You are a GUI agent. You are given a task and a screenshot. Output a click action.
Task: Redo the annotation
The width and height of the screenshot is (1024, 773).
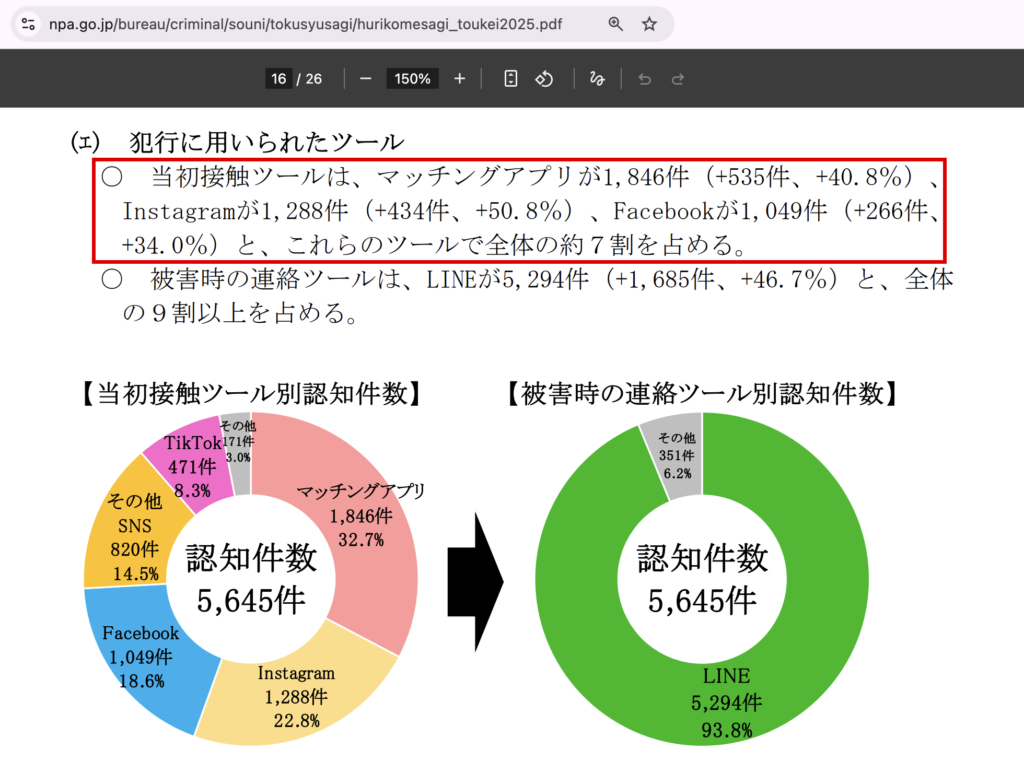click(678, 79)
